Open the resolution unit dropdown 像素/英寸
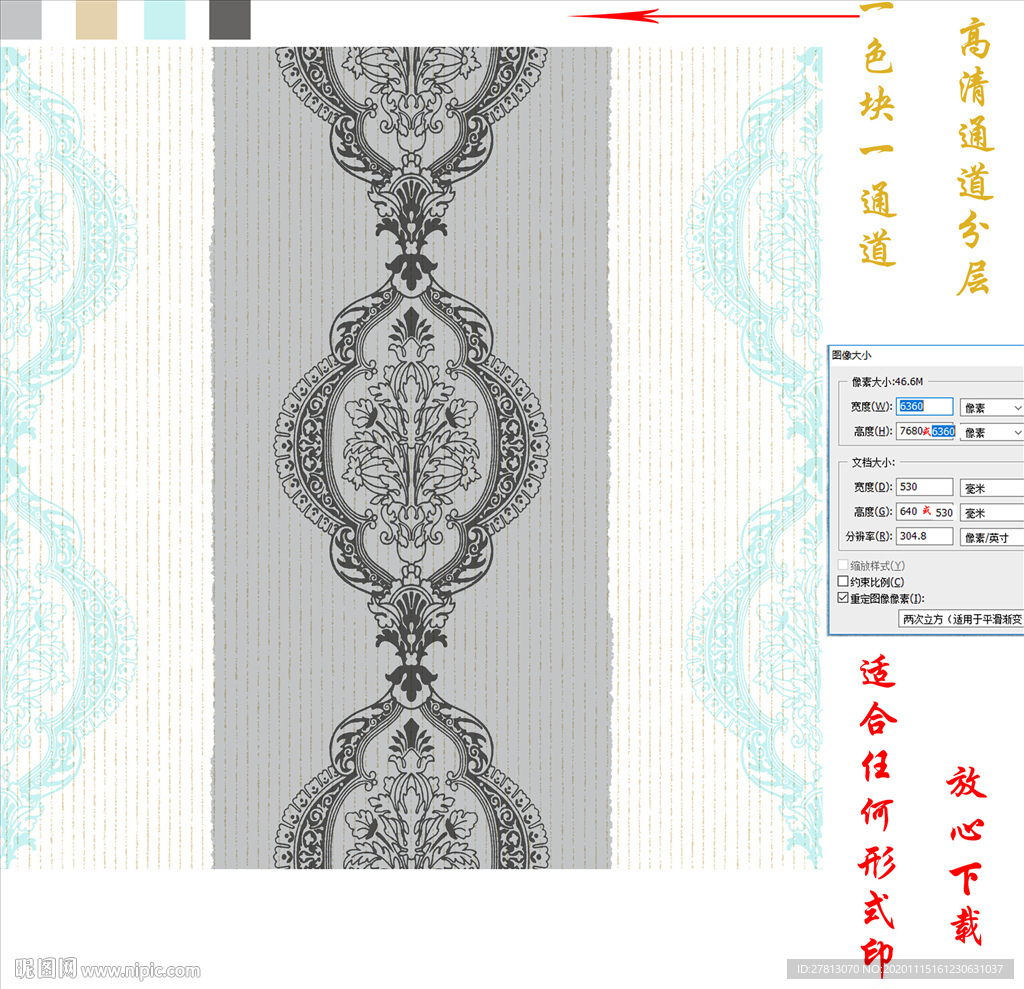This screenshot has width=1024, height=989. point(992,538)
